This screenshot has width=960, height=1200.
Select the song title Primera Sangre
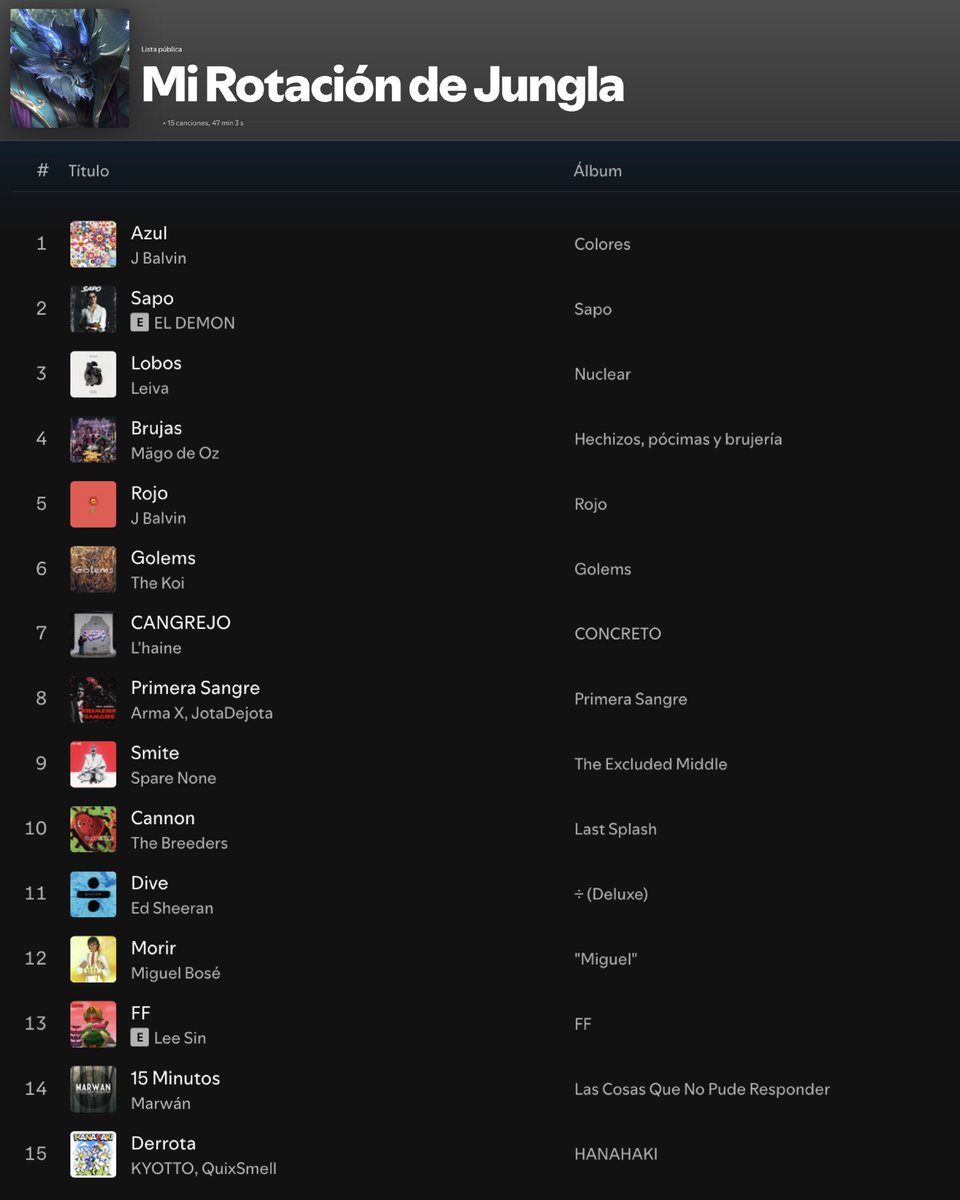tap(195, 688)
